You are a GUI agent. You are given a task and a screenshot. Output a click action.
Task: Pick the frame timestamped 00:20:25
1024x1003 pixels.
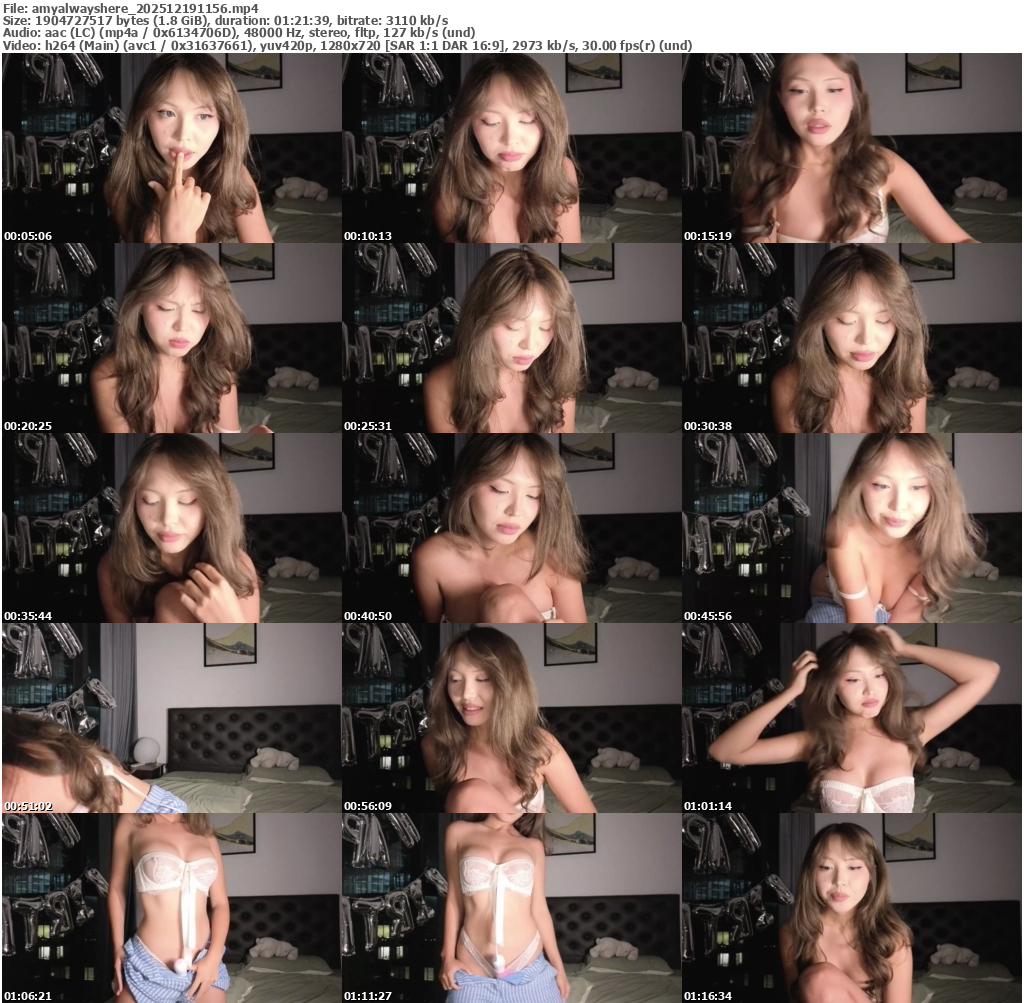point(171,338)
